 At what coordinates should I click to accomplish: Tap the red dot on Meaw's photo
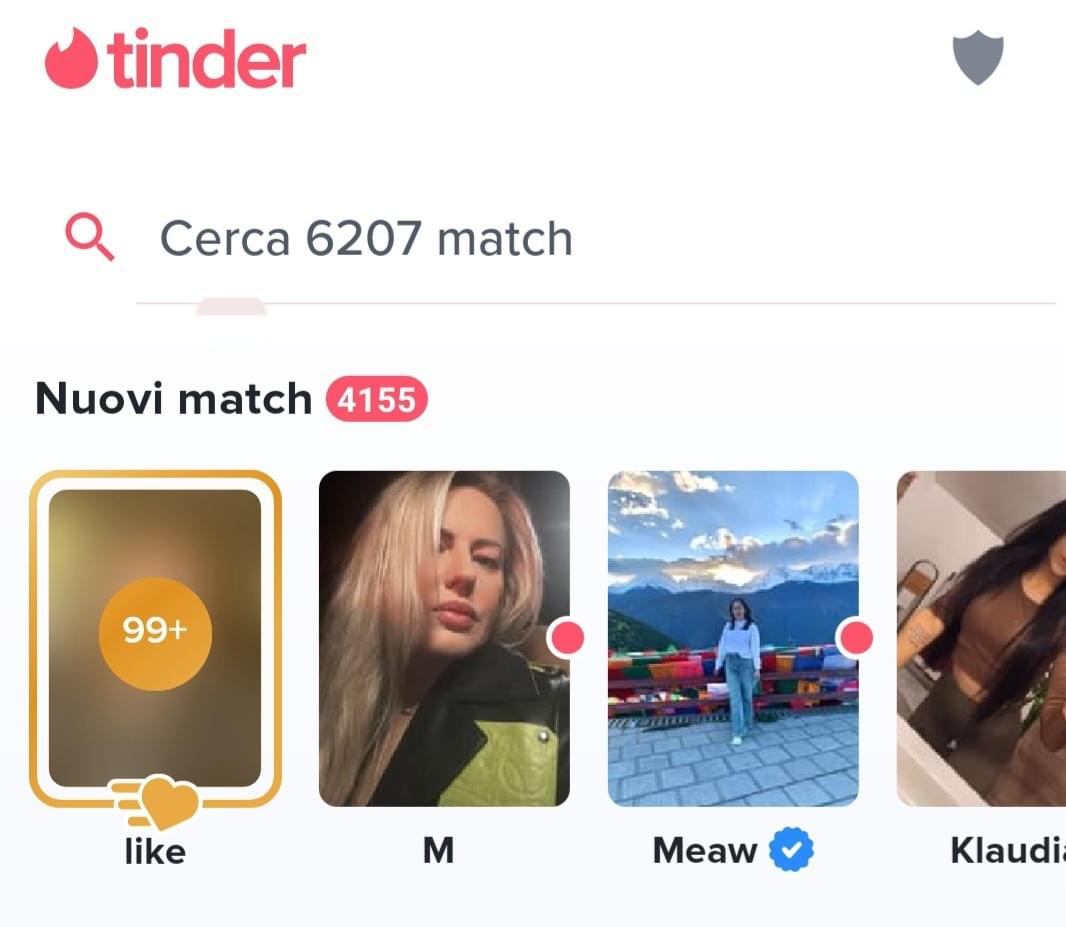tap(855, 638)
